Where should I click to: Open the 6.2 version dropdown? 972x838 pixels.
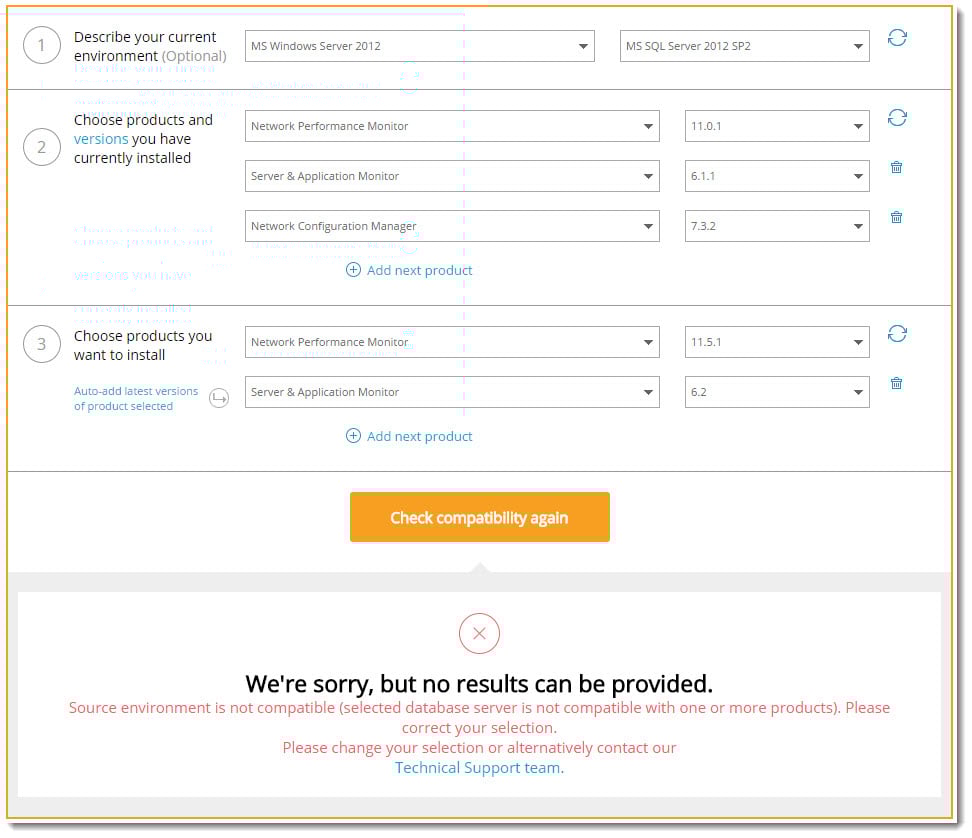click(777, 392)
